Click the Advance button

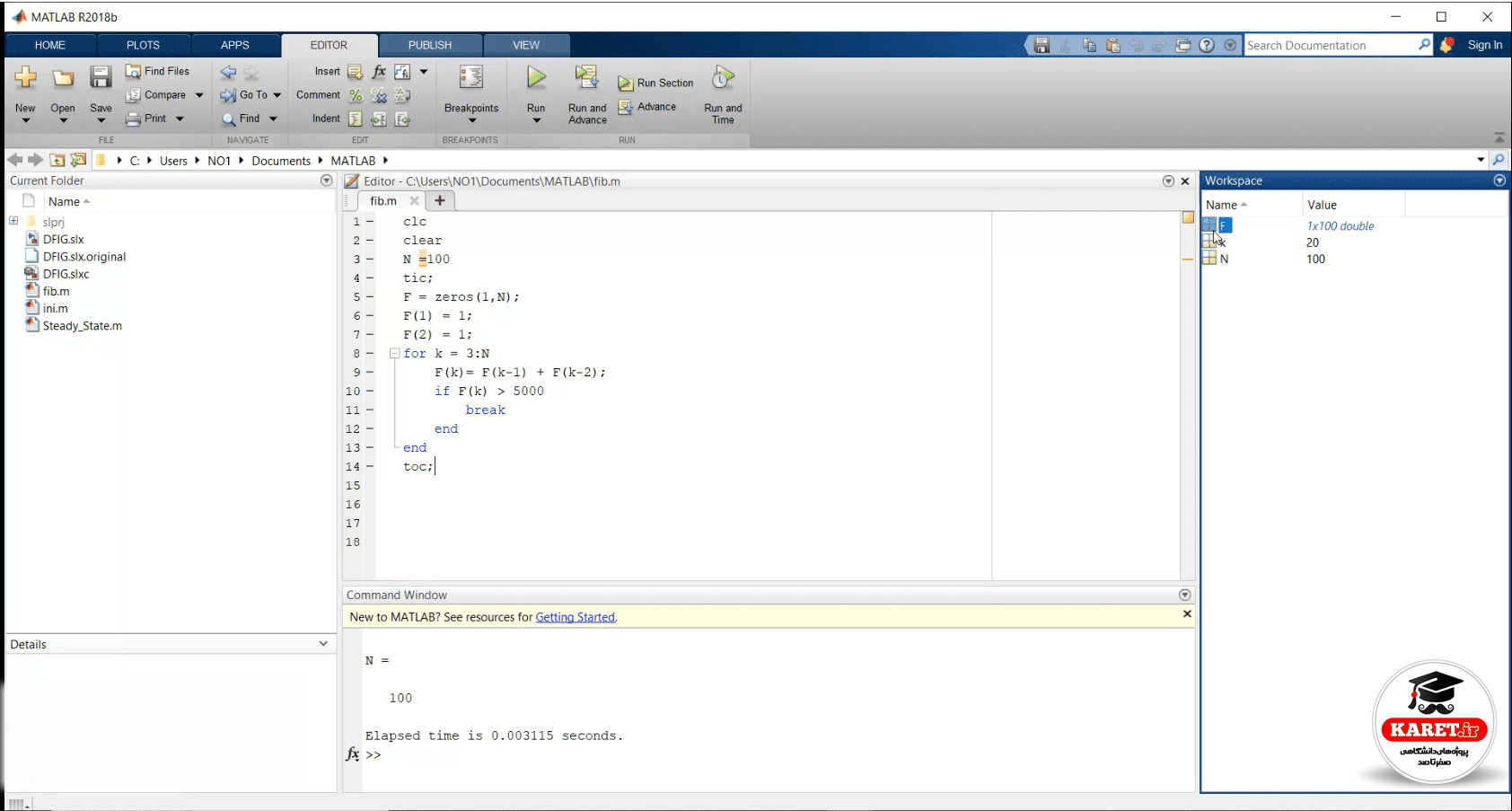[x=647, y=107]
